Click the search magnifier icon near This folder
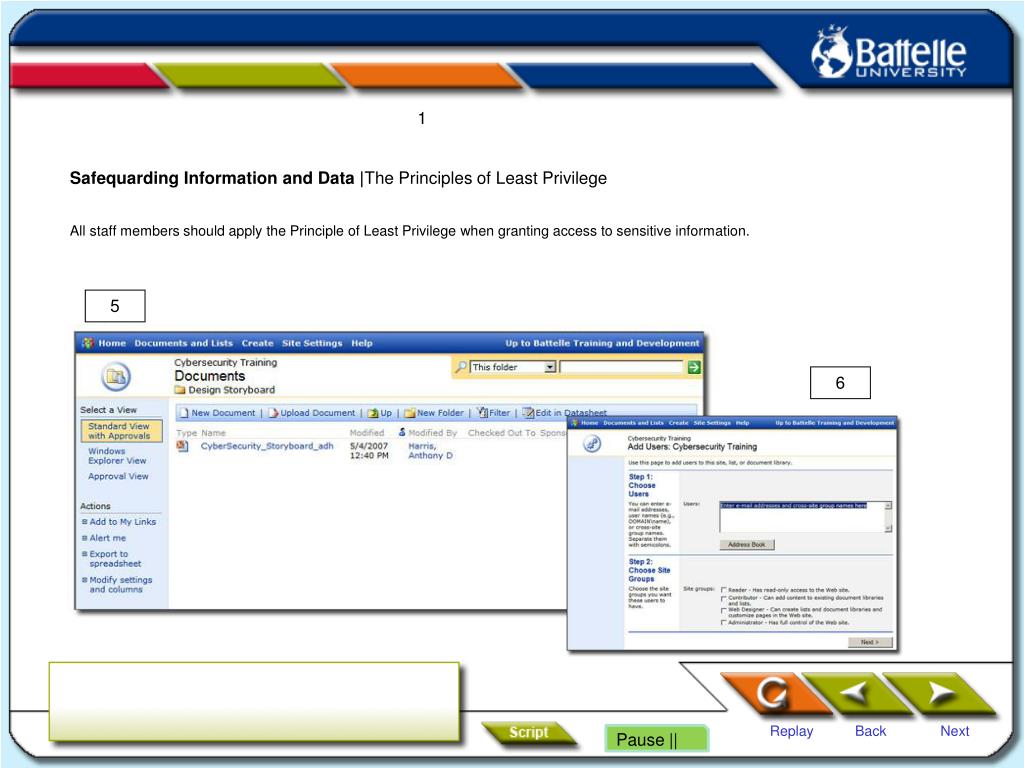Screen dimensions: 1024x768 click(x=461, y=367)
